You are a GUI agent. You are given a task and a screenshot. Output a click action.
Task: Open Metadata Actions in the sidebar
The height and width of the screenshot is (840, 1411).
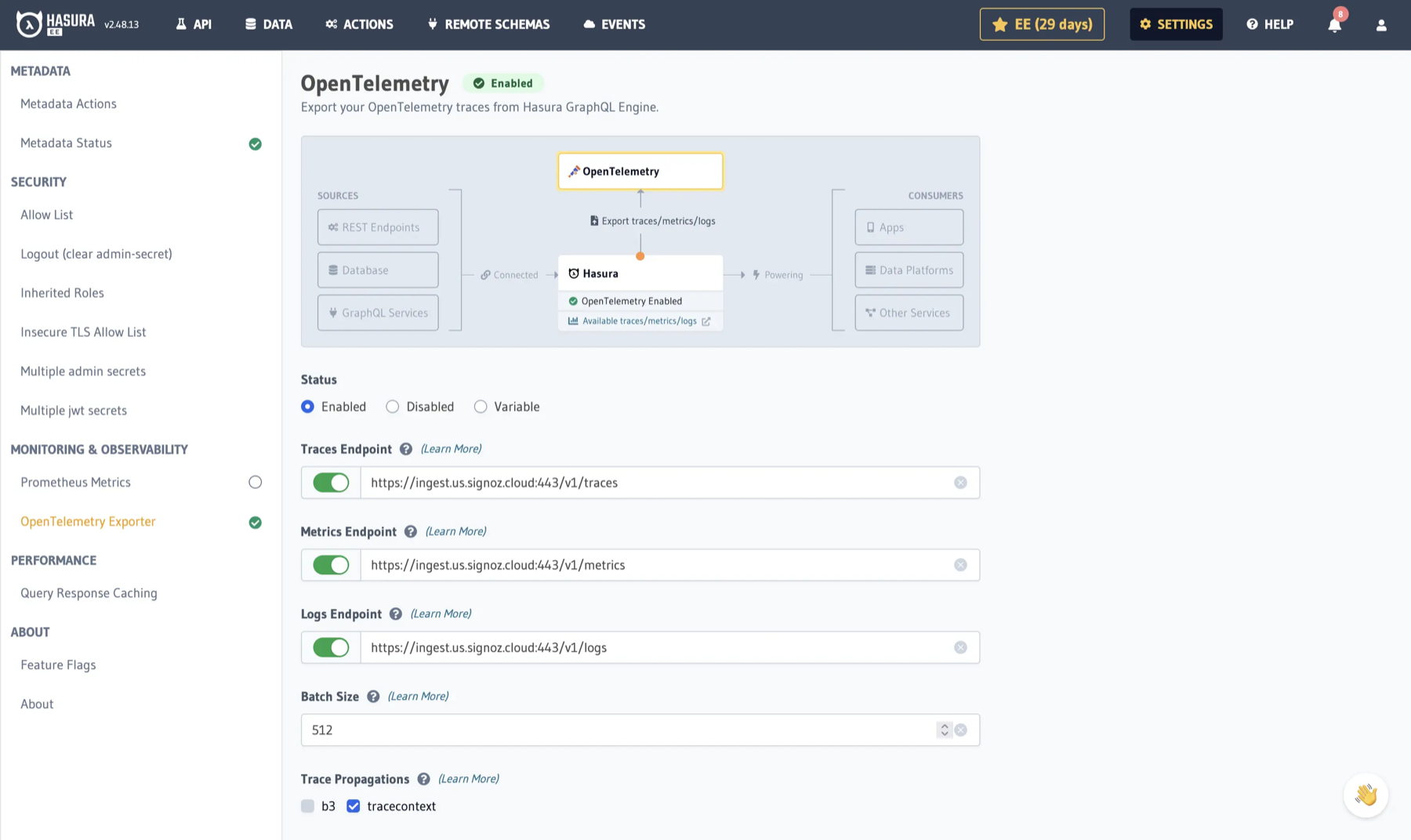[68, 103]
